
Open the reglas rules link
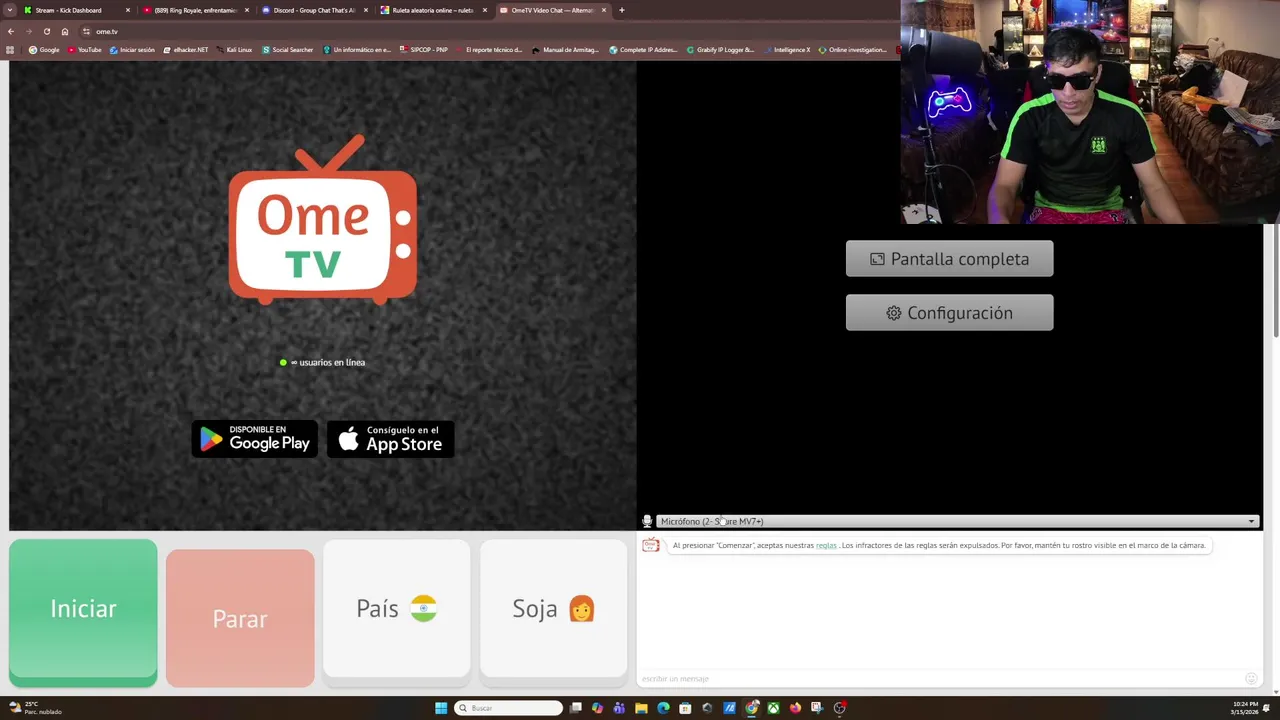click(826, 545)
